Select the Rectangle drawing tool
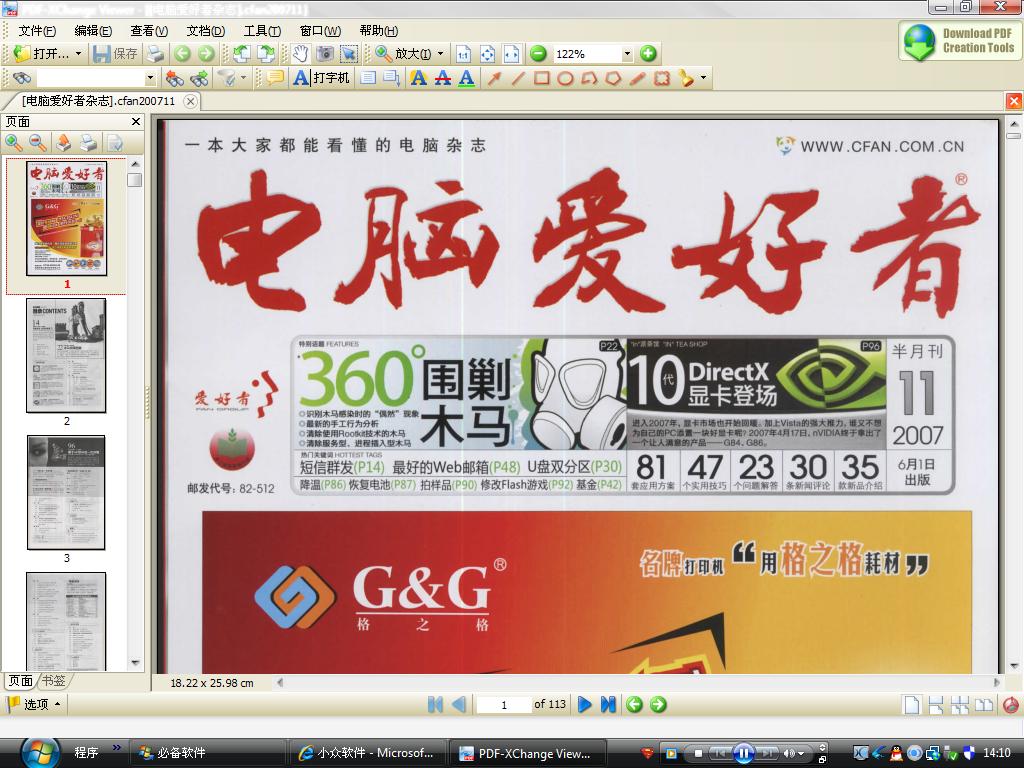This screenshot has width=1024, height=768. [541, 78]
